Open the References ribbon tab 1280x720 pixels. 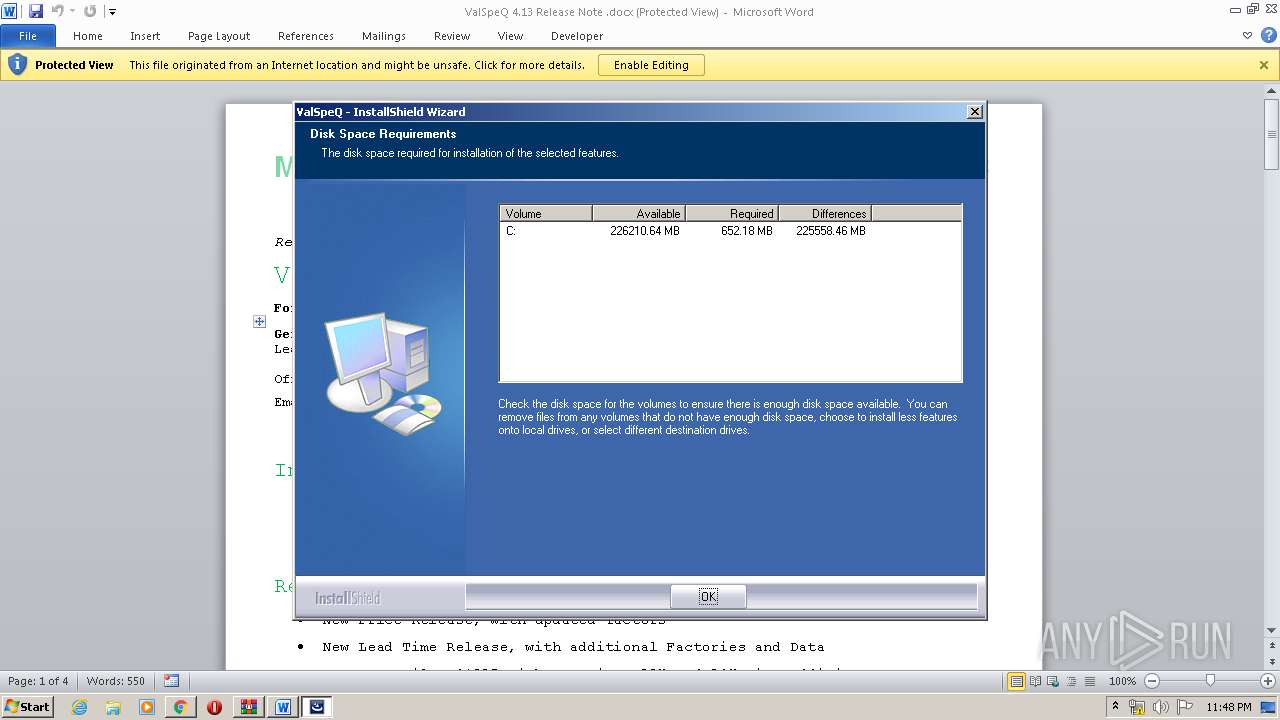306,36
